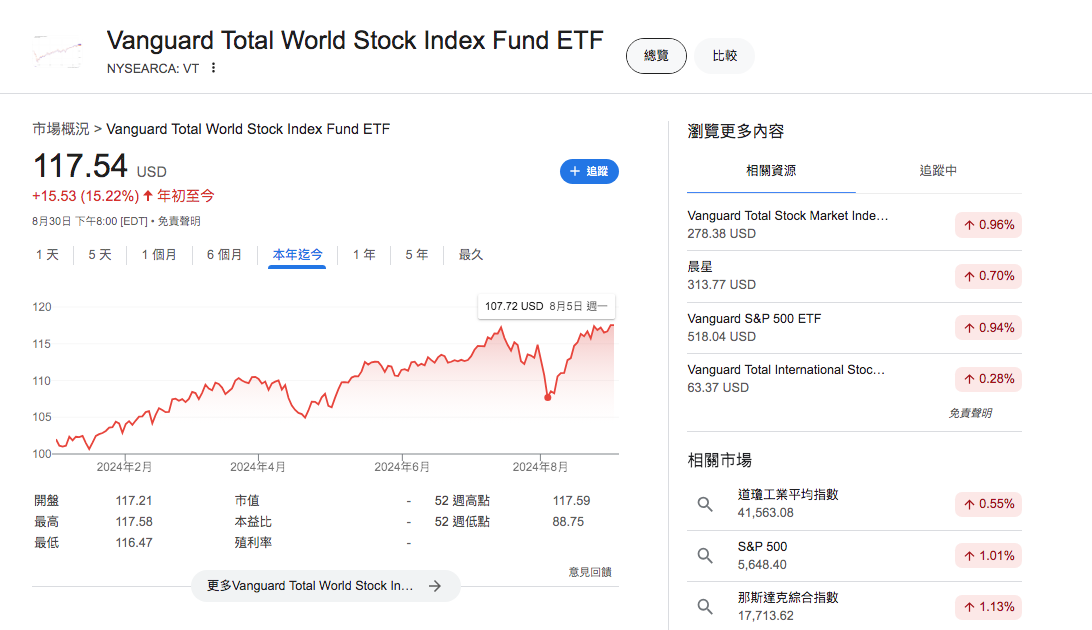The height and width of the screenshot is (630, 1092).
Task: Expand 更多Vanguard Total World Stock details
Action: 325,587
